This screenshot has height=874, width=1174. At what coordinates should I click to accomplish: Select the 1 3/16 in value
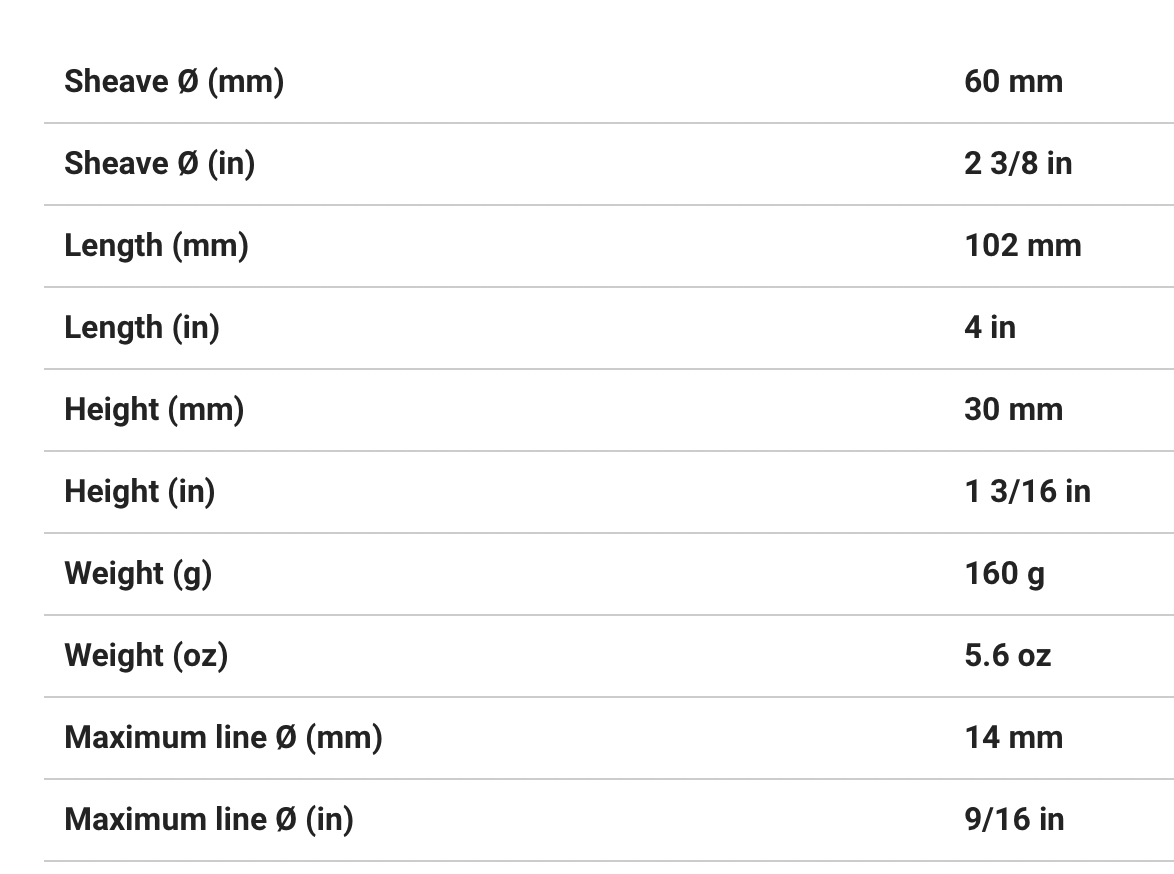pyautogui.click(x=1027, y=492)
